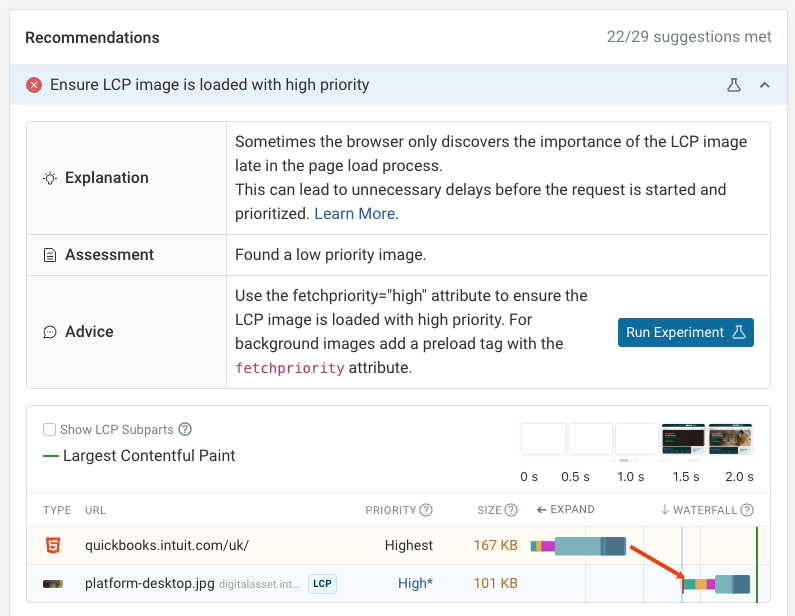
Task: Click the LCP badge on image request
Action: 321,583
